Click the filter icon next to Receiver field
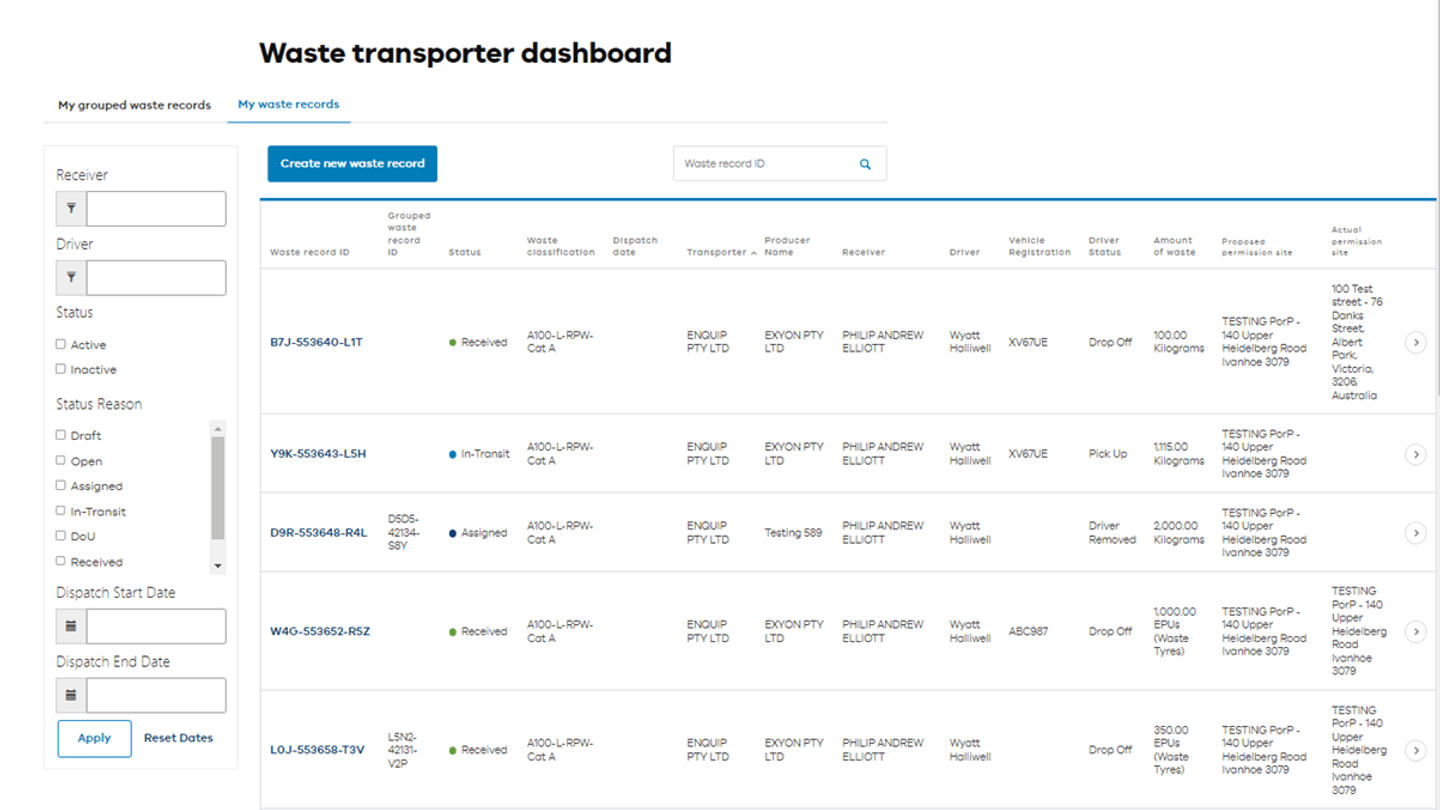 [x=70, y=208]
